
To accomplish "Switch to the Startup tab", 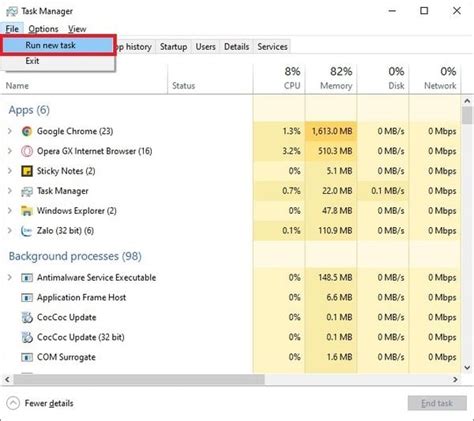I will (173, 47).
